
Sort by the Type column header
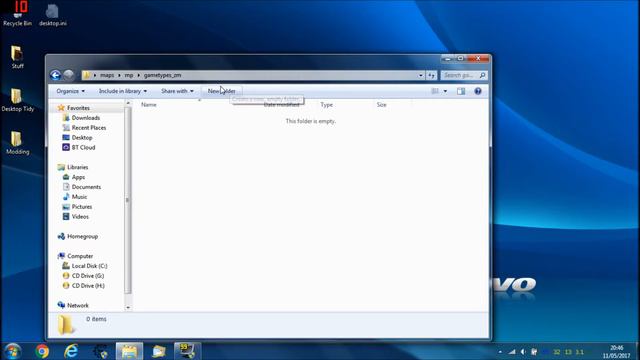point(327,105)
